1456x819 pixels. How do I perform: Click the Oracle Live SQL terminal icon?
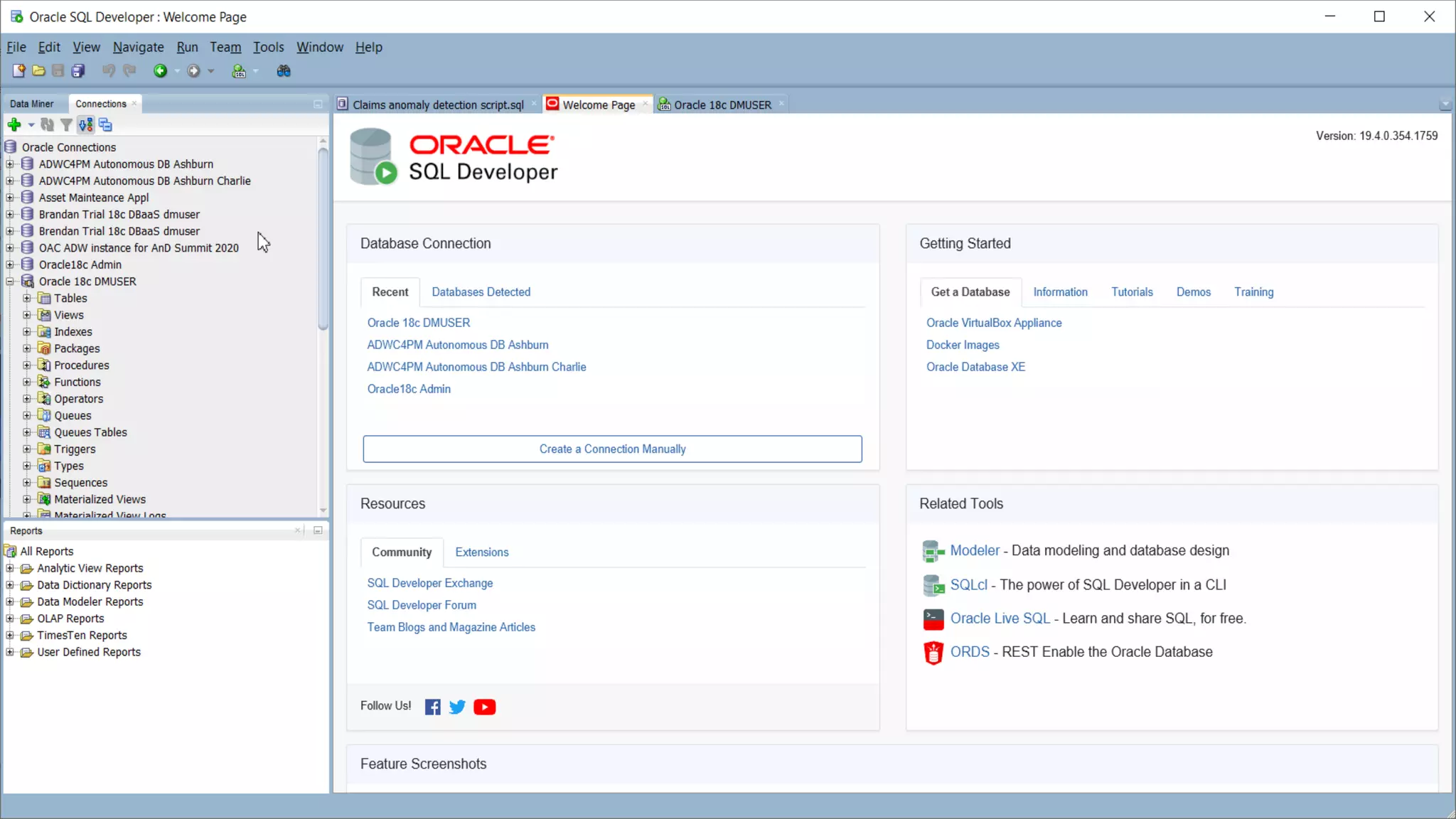933,619
